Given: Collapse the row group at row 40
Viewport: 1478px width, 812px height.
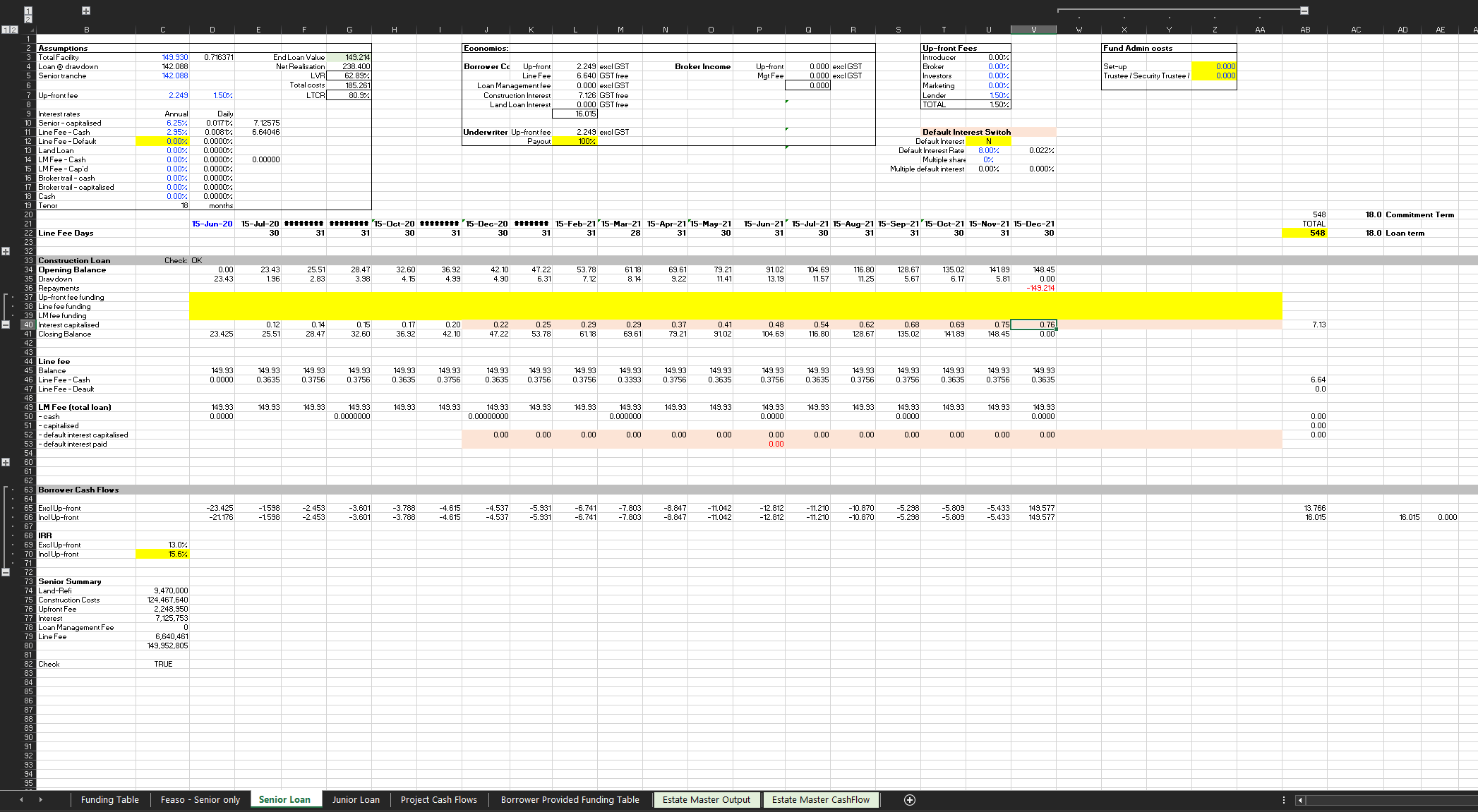Looking at the screenshot, I should click(6, 325).
